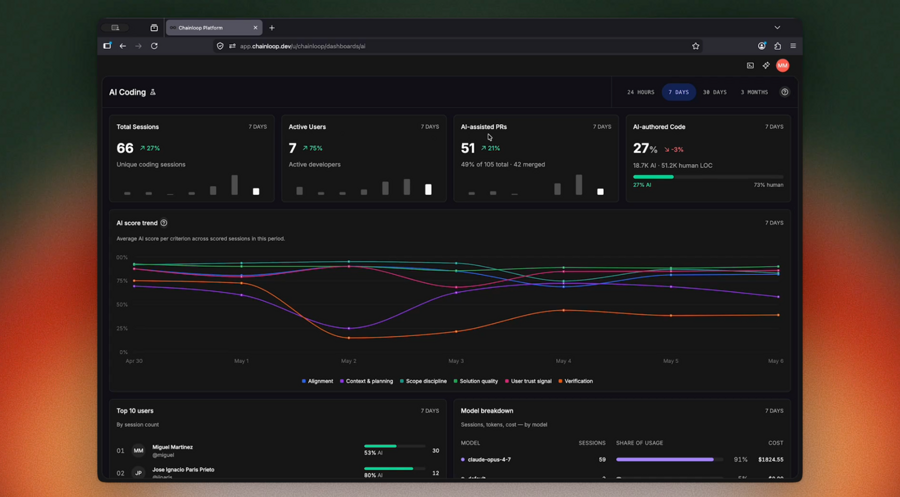This screenshot has width=900, height=497.
Task: Click the Verification data point at May 2
Action: click(x=348, y=338)
